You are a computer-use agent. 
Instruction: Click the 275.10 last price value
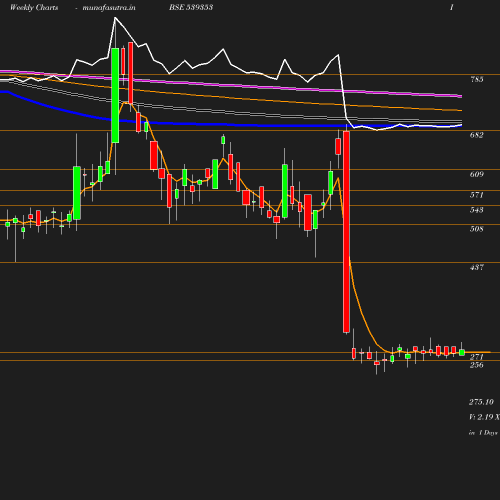pyautogui.click(x=481, y=402)
